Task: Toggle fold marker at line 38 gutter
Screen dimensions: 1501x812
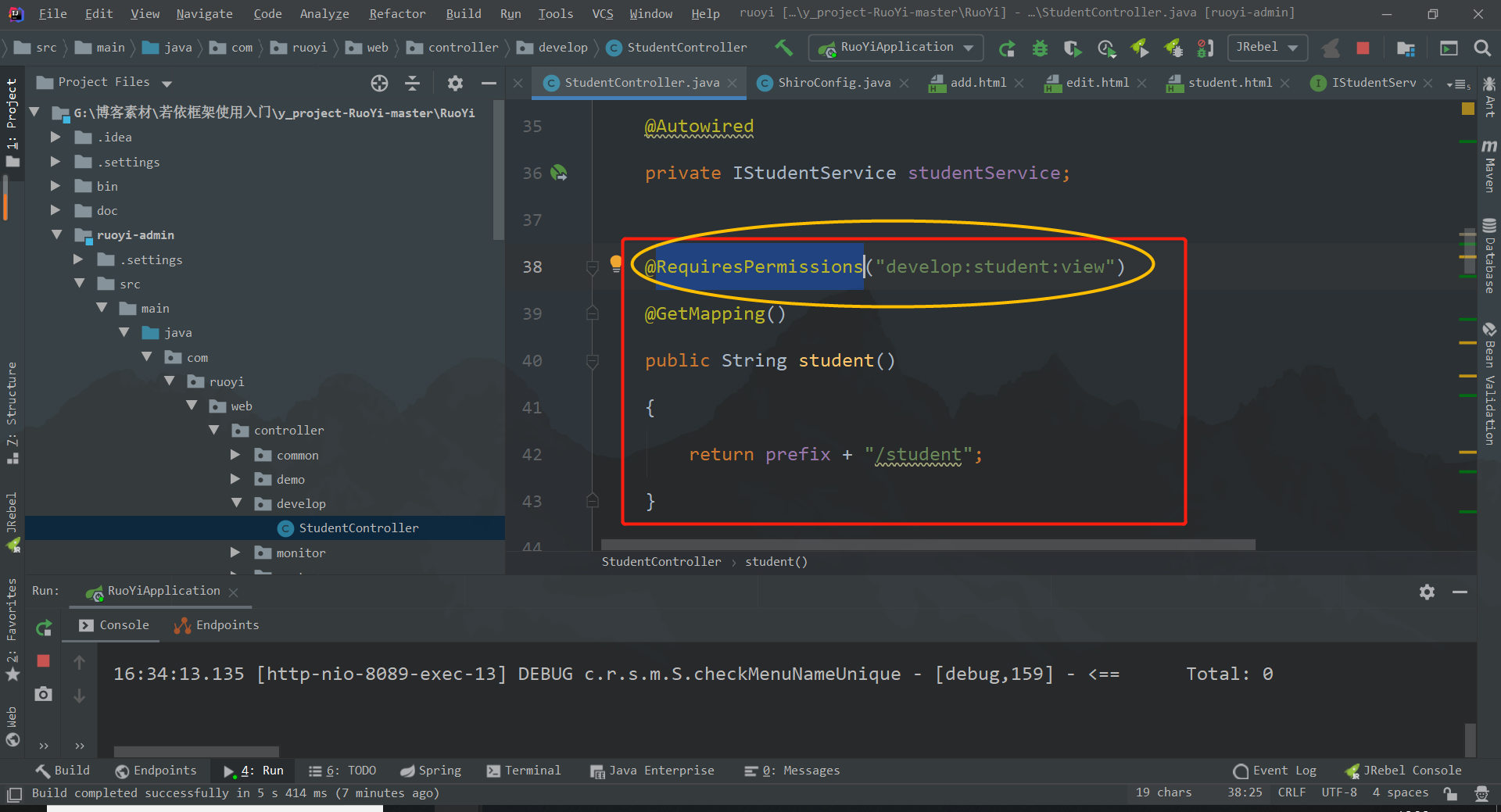Action: pyautogui.click(x=593, y=267)
